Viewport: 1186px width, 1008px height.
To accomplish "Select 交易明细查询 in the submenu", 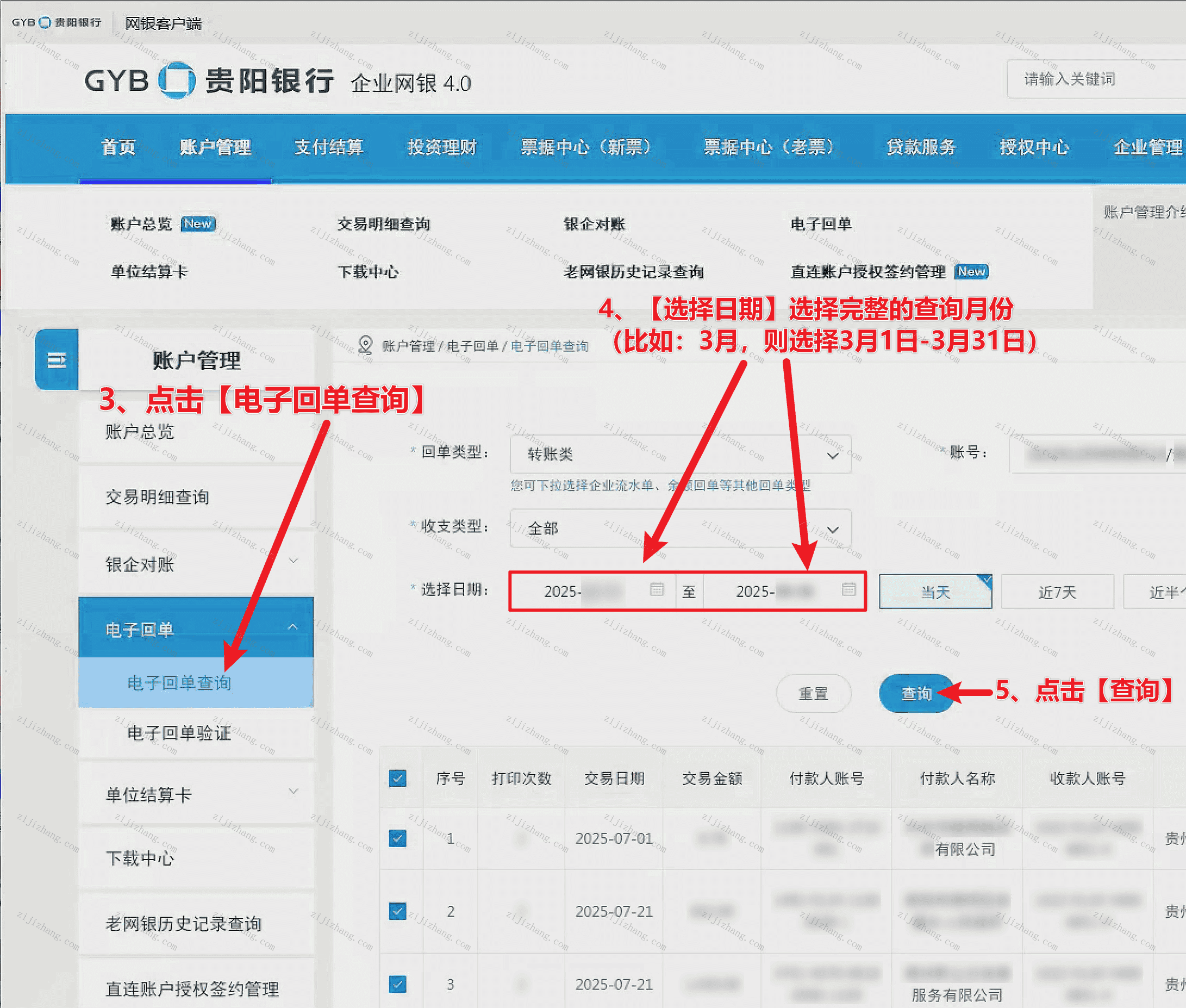I will [383, 223].
